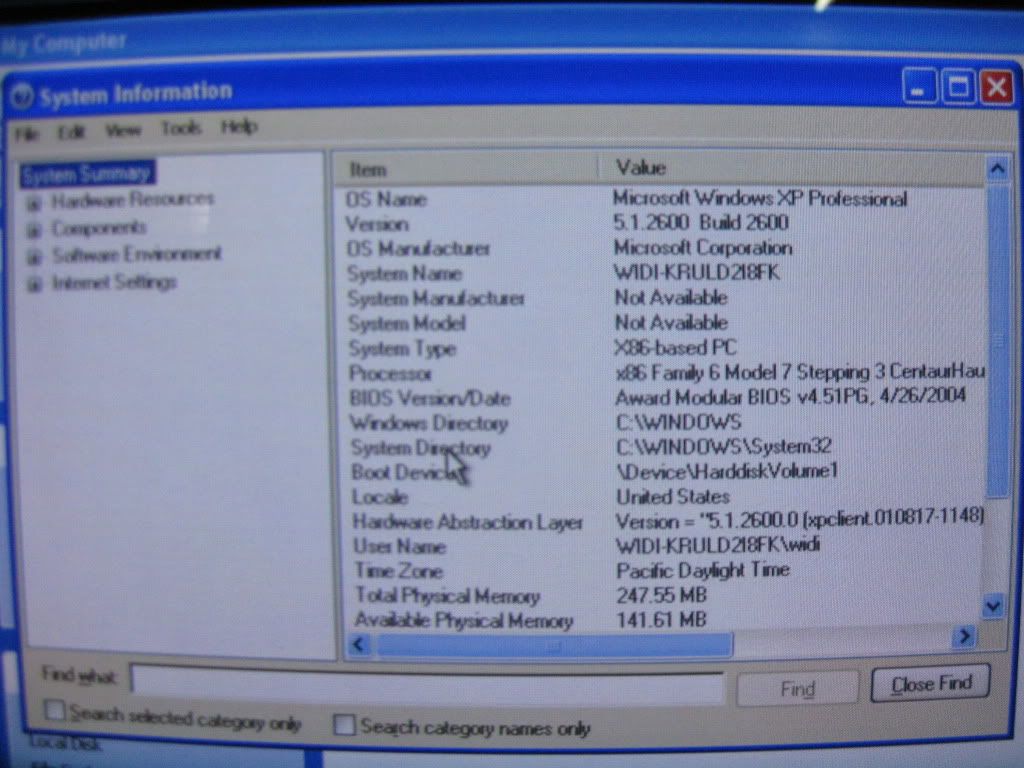Maximize the System Information window
Screen dimensions: 1024x768
click(x=958, y=86)
